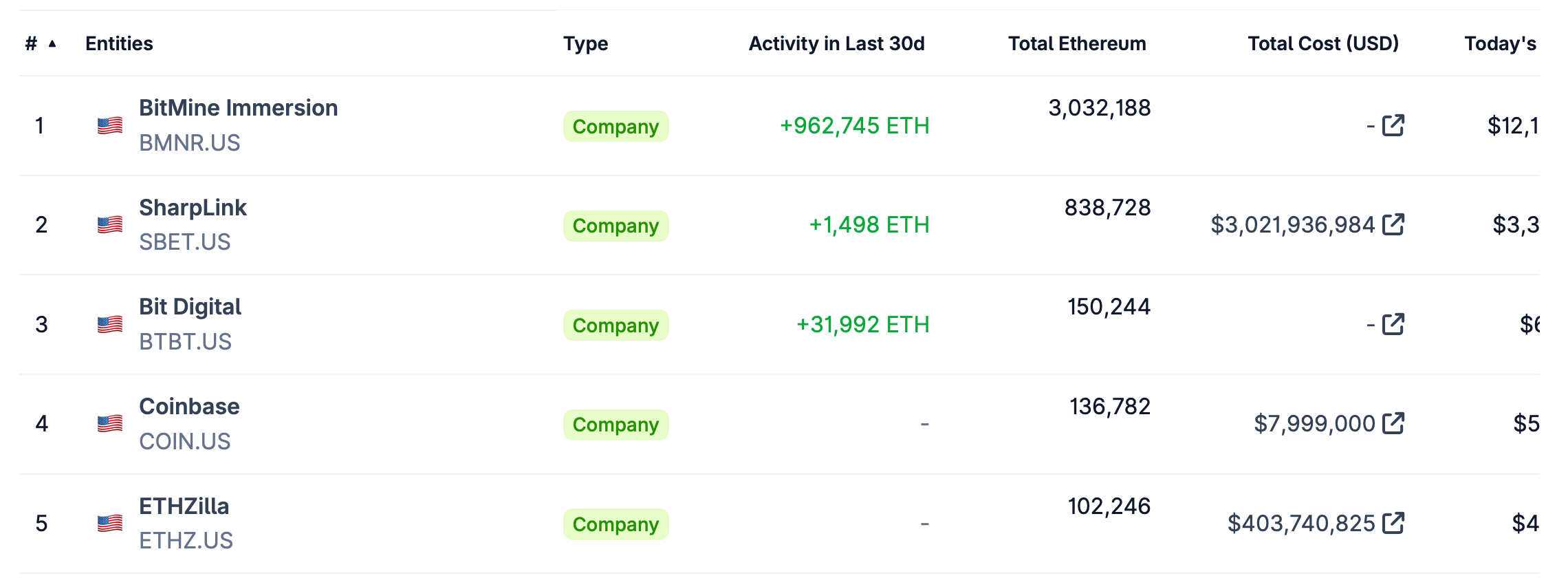The width and height of the screenshot is (1568, 578).
Task: Open the SharpLink entity page
Action: (193, 208)
